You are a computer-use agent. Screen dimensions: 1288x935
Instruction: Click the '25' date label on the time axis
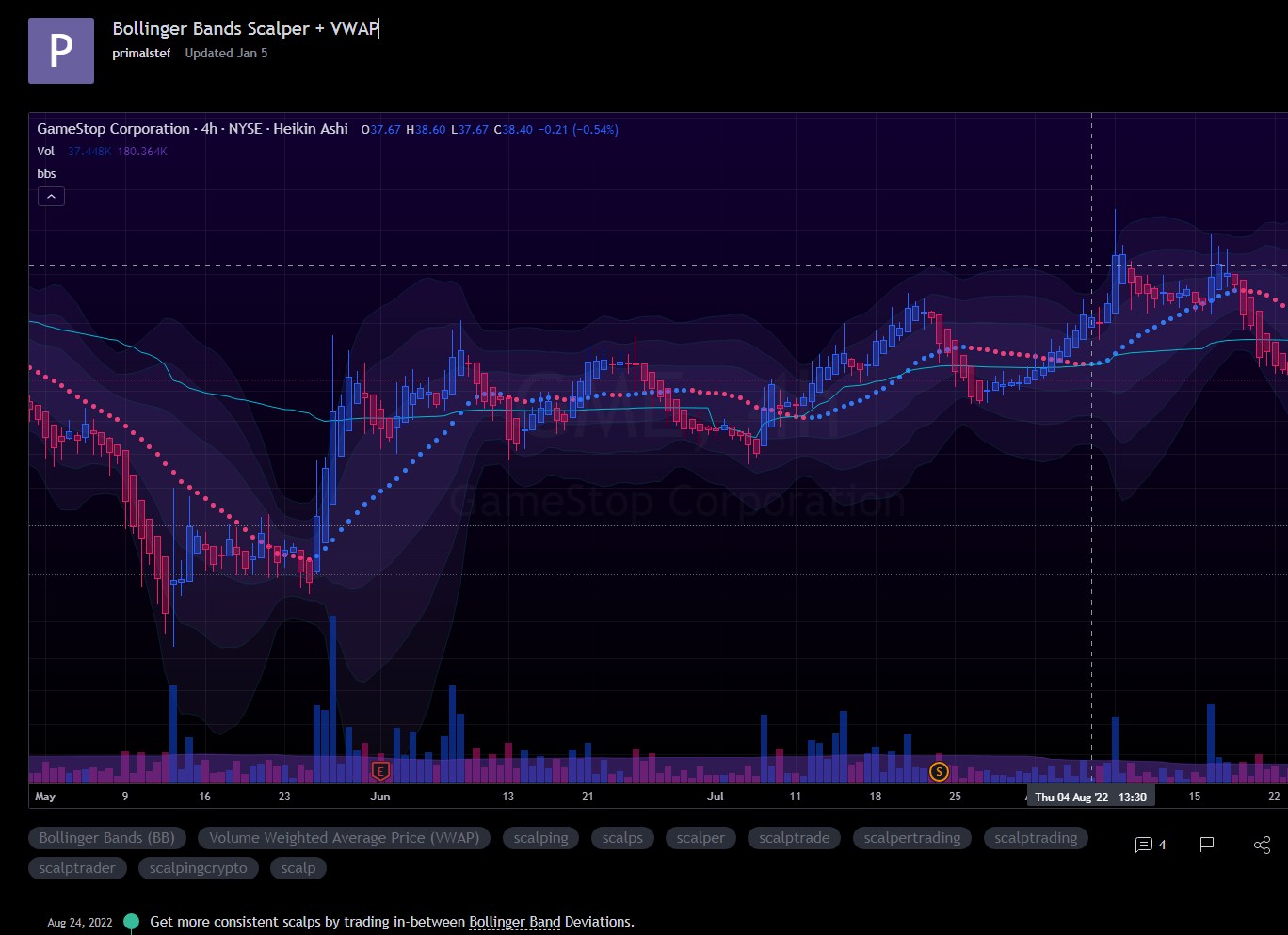[x=955, y=797]
